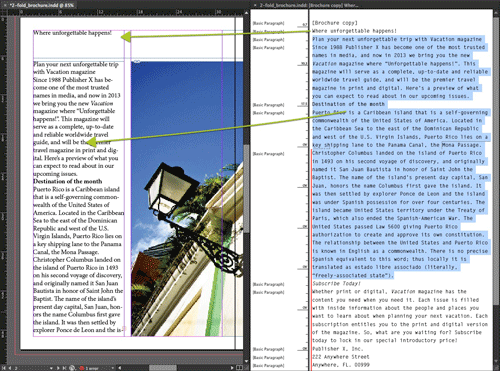Close the 2-fold_brochure.indd @ 85% document tab
Screen dimensions: 500x371
(x=5, y=4)
